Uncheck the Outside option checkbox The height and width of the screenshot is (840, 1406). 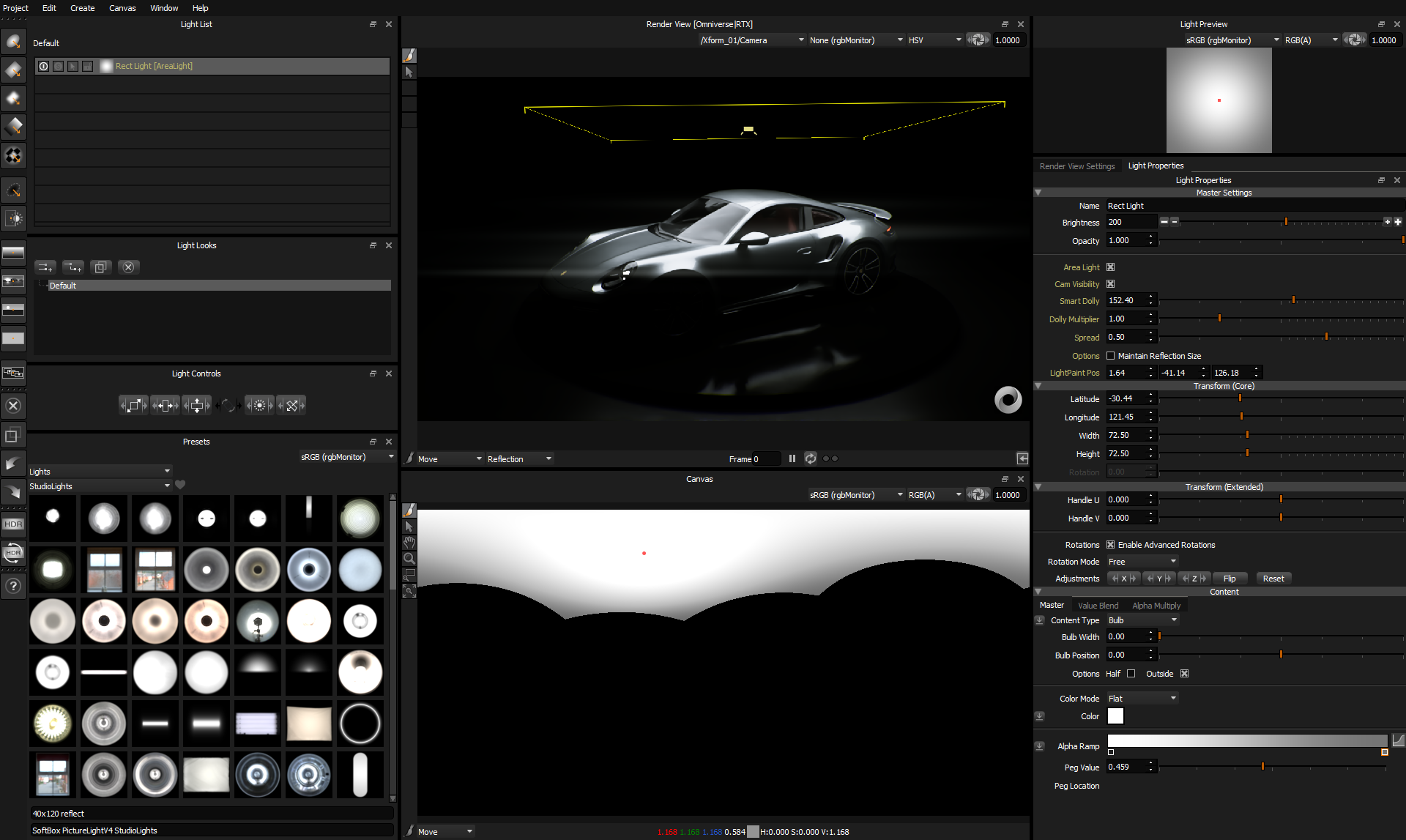[x=1184, y=674]
